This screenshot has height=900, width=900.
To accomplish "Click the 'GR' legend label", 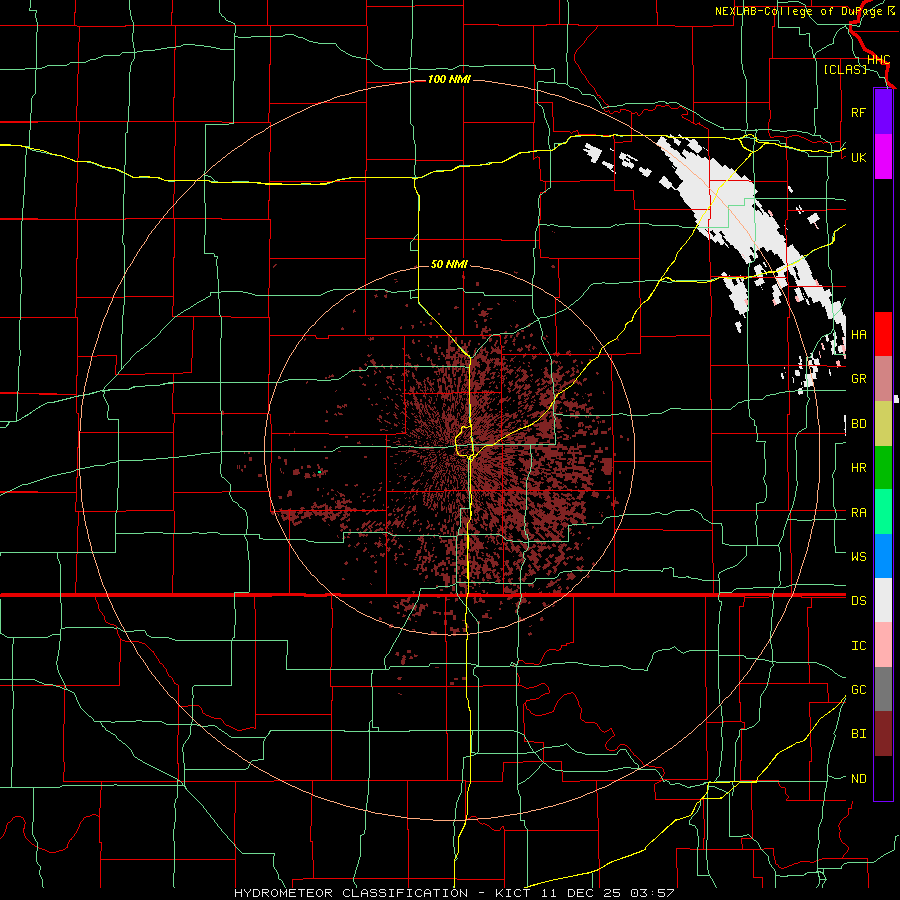I will [859, 379].
